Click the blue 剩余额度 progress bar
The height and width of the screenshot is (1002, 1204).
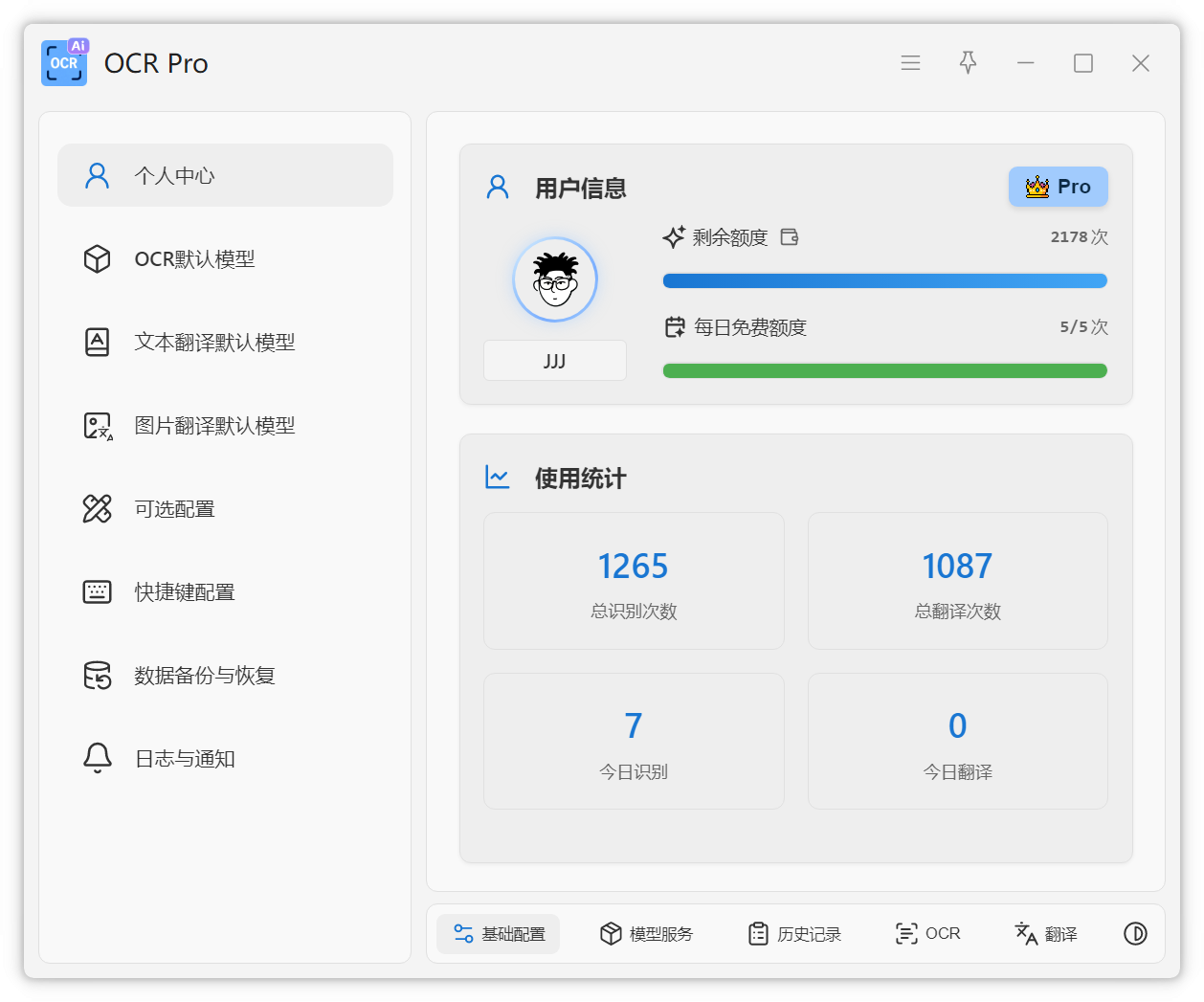(884, 281)
